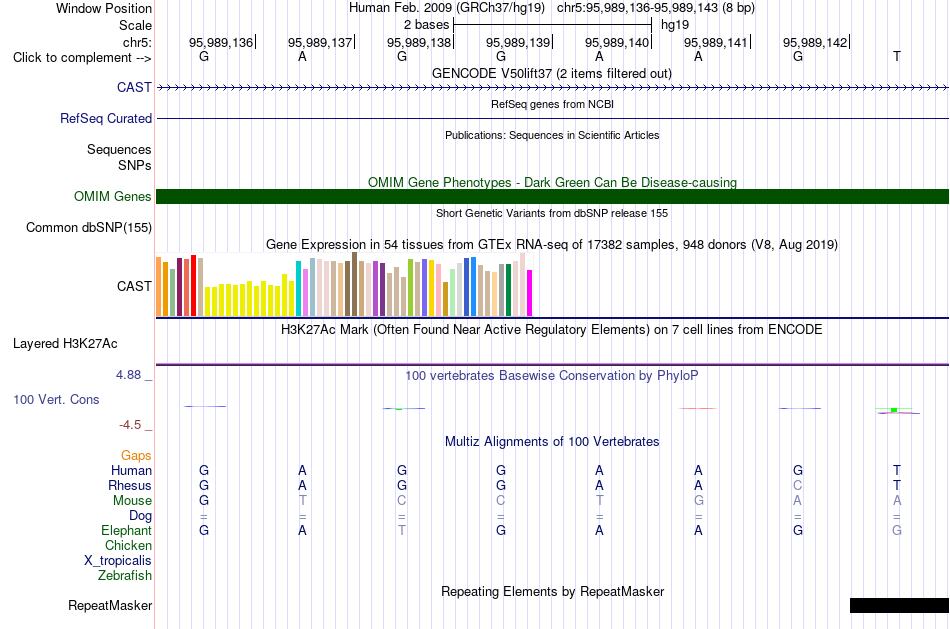Open the Layered H3K27Ac track label

coord(65,344)
